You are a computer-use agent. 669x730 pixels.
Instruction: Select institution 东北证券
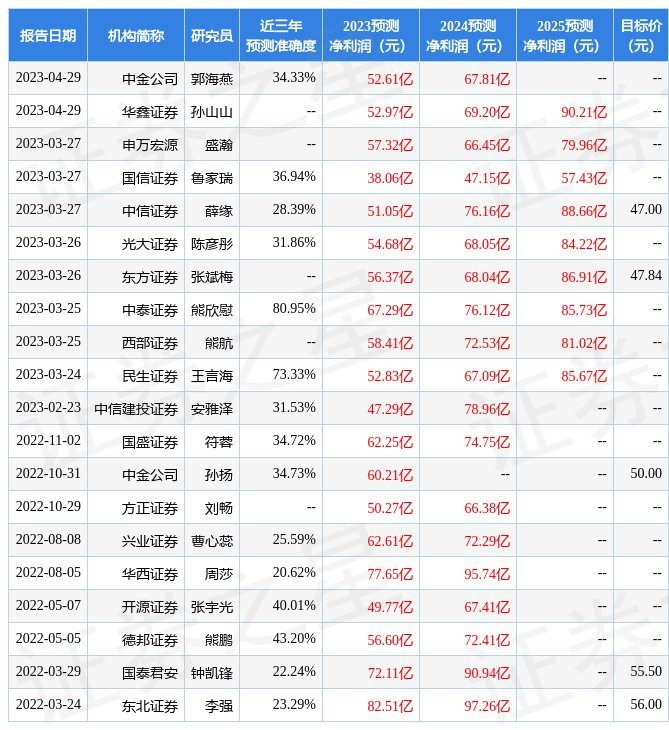[150, 707]
